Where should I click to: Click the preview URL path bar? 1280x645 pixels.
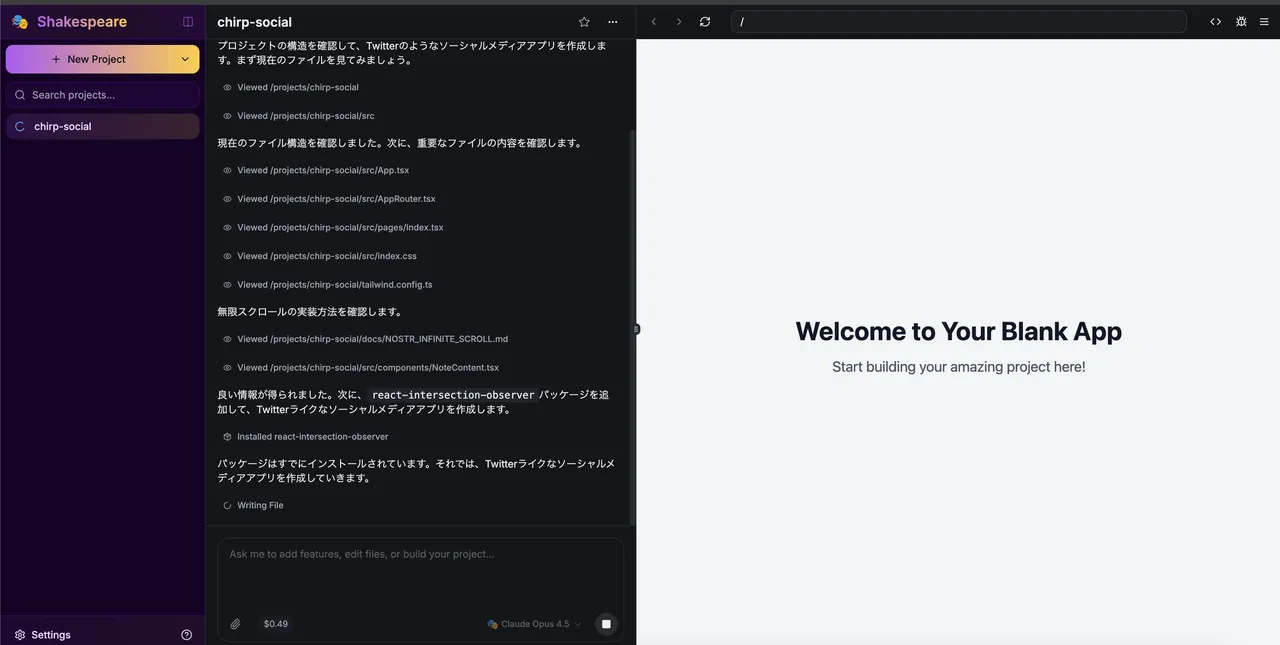click(958, 22)
